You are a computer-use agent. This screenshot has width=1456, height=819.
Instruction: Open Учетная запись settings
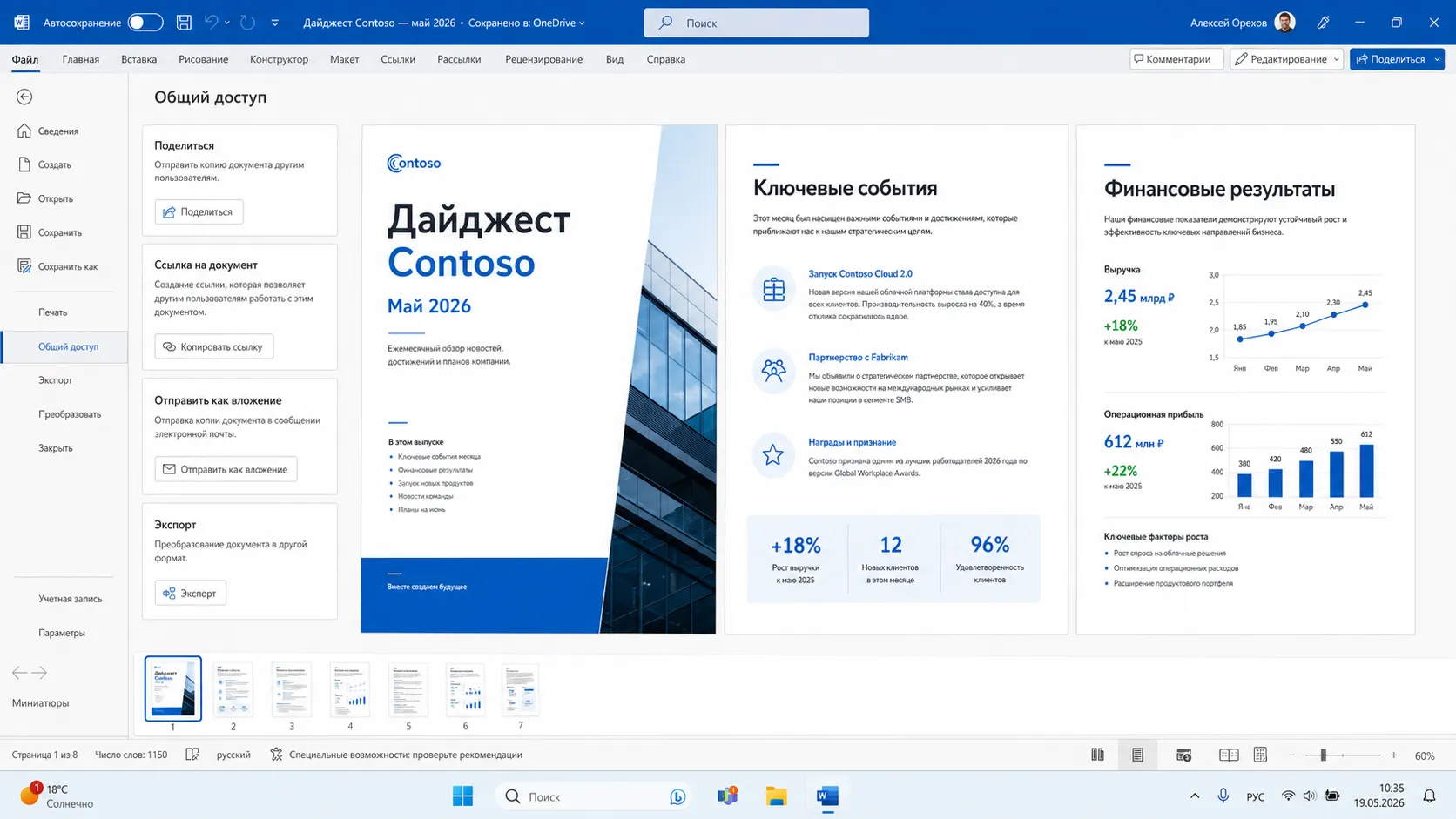(71, 599)
